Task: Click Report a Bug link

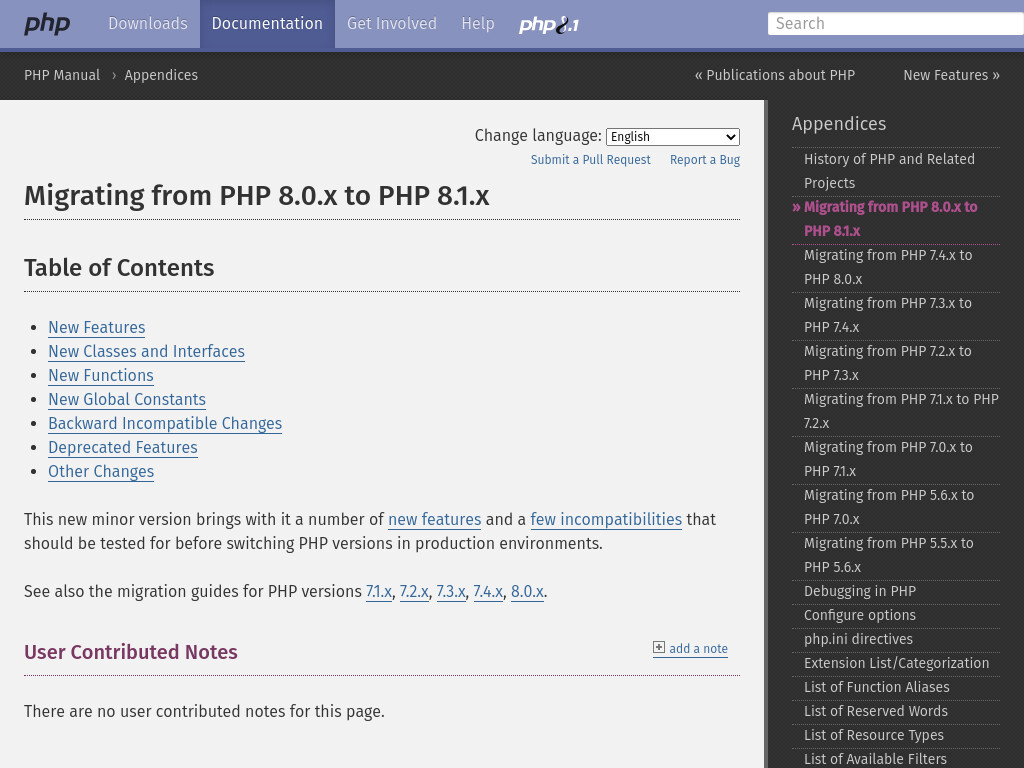Action: 705,160
